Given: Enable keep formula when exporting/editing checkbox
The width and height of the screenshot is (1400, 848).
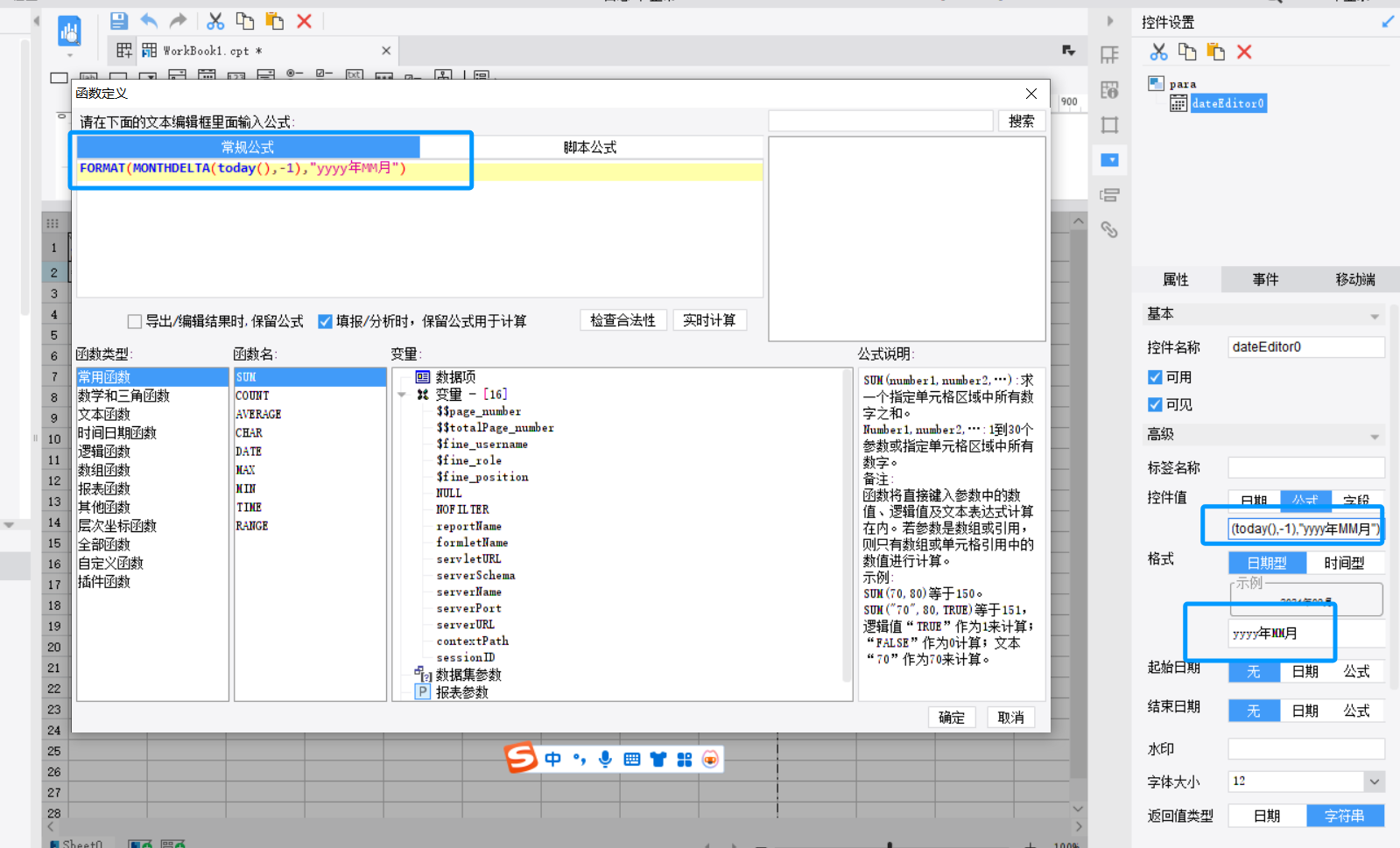Looking at the screenshot, I should (135, 321).
